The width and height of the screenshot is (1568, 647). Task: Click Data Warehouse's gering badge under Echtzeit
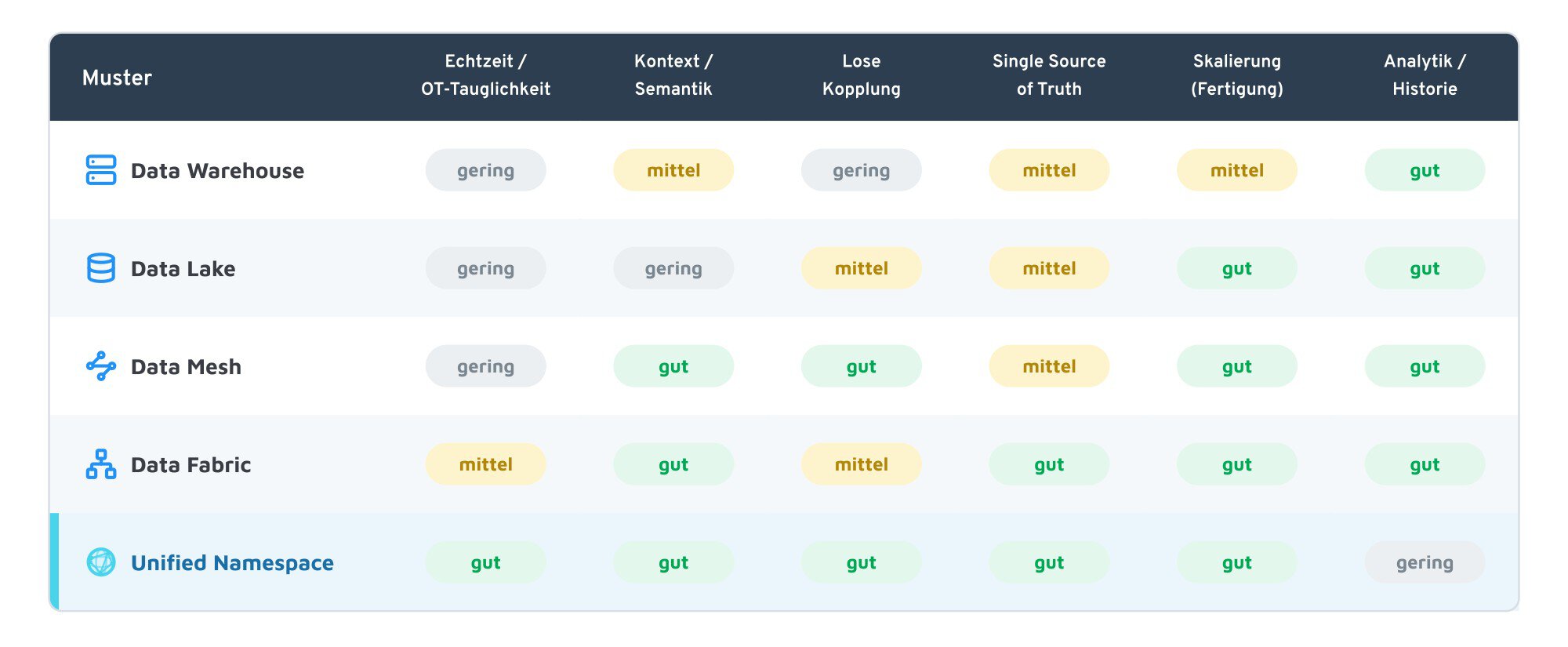pos(486,170)
